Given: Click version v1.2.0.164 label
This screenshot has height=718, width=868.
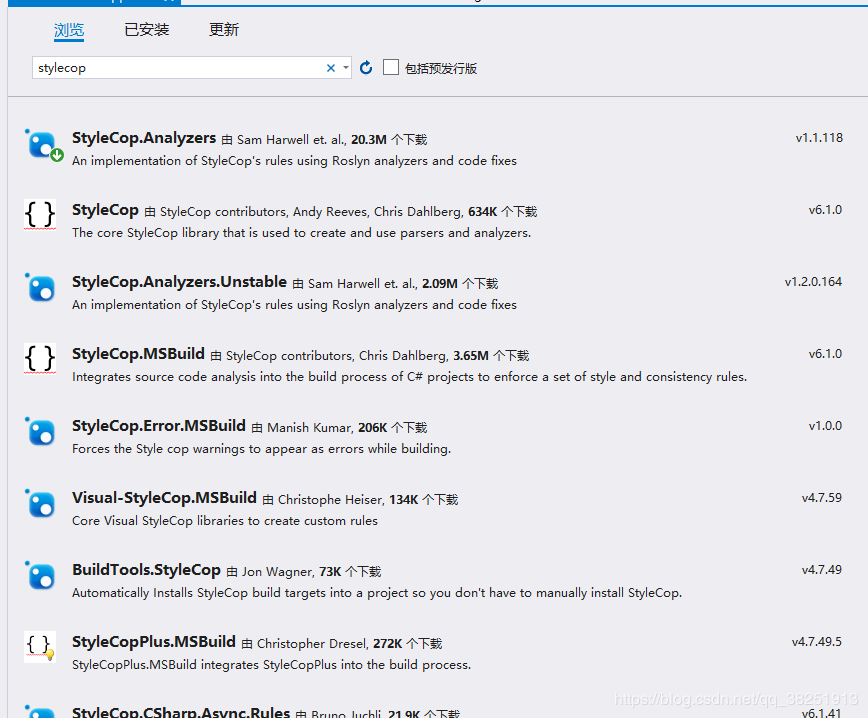Looking at the screenshot, I should [813, 282].
